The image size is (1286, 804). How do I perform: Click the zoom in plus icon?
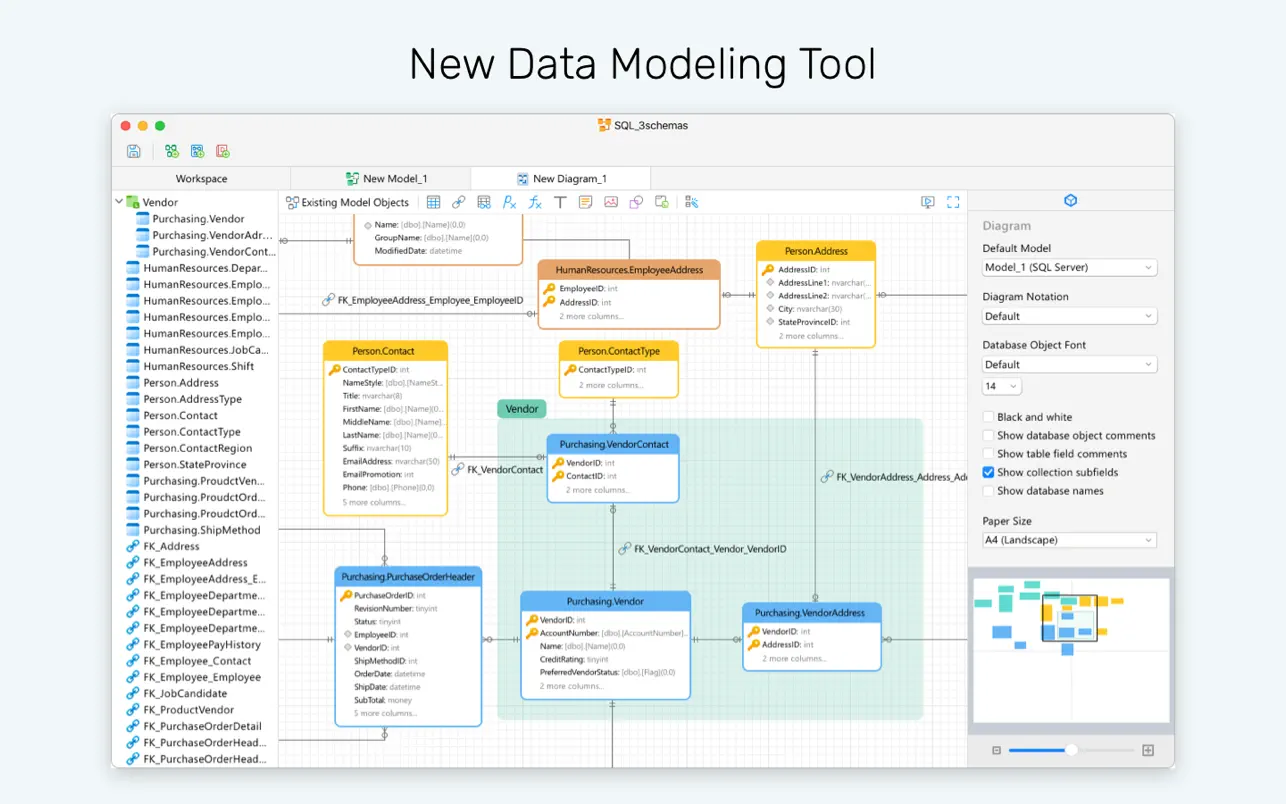[x=1148, y=750]
